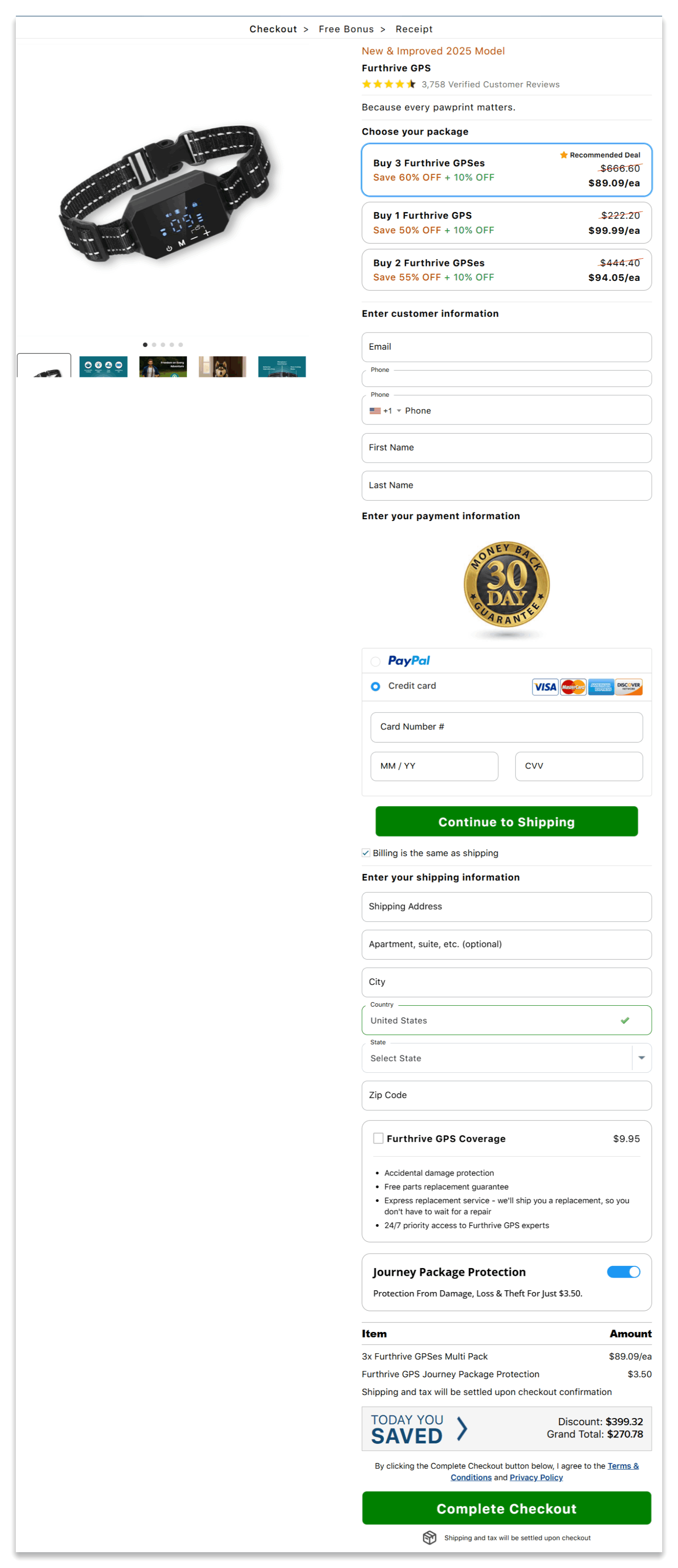Image resolution: width=678 pixels, height=1568 pixels.
Task: Go to the Free Bonus breadcrumb step
Action: 346,29
